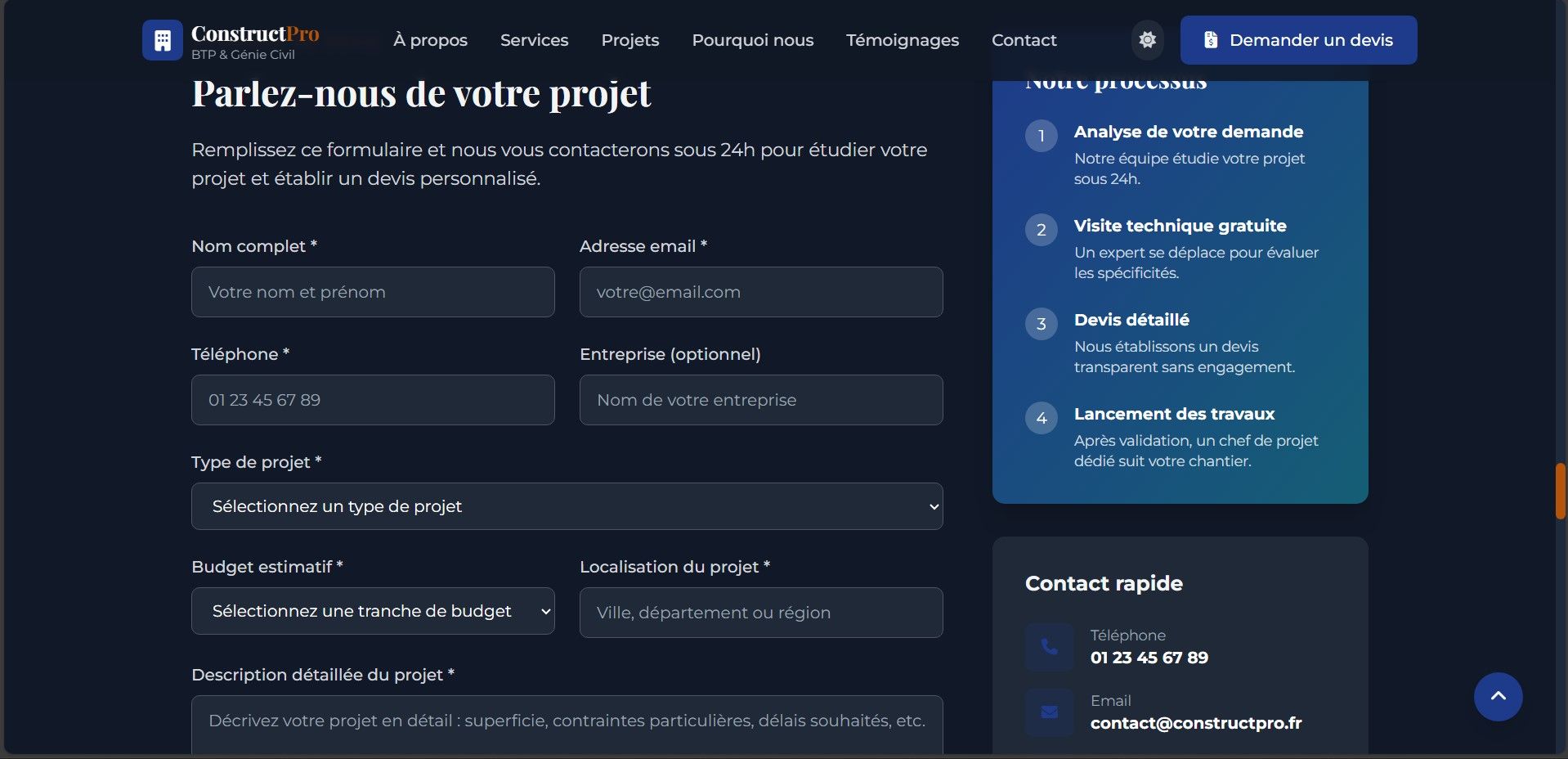This screenshot has height=759, width=1568.
Task: Click the Nom complet input field
Action: tap(373, 292)
